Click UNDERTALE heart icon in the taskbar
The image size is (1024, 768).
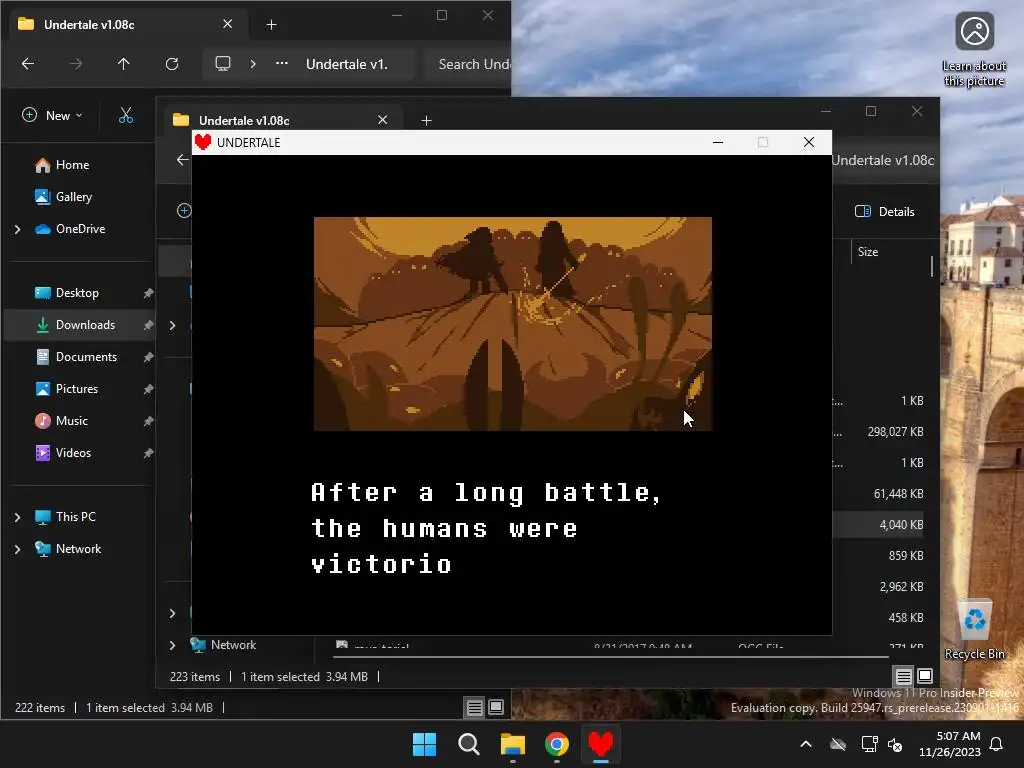(x=601, y=744)
